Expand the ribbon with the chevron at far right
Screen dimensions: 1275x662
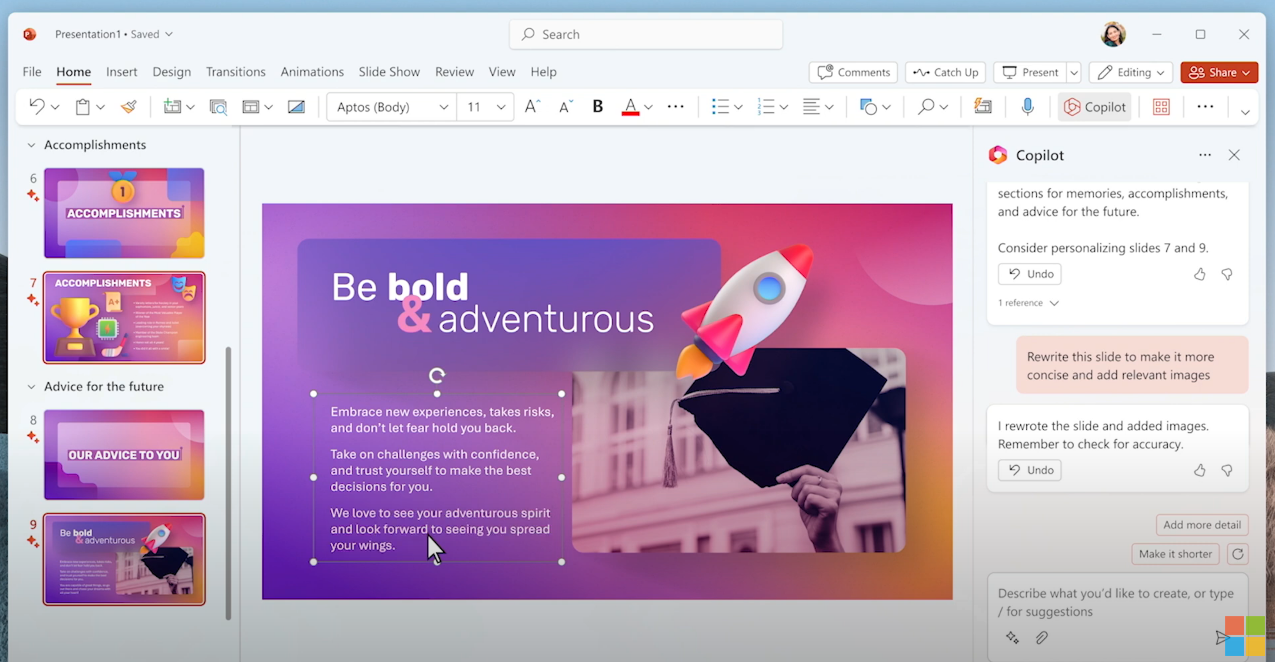tap(1245, 111)
